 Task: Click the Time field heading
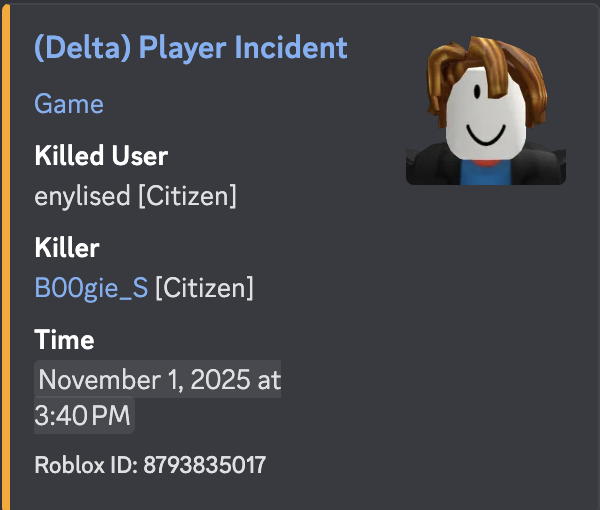pos(64,339)
